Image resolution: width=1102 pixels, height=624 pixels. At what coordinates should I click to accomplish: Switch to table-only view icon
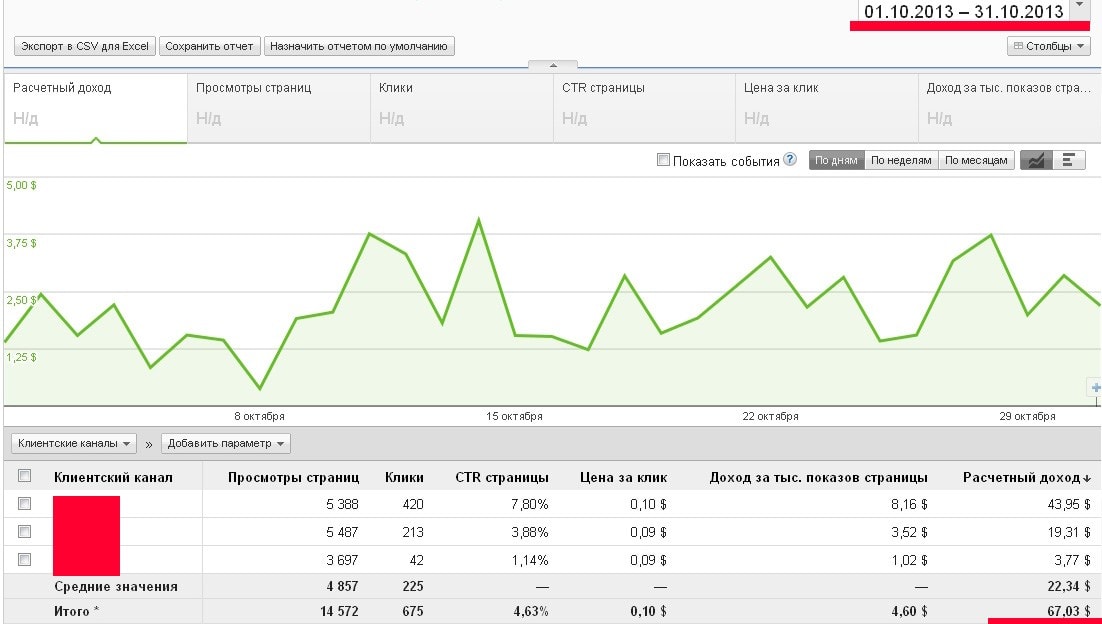[x=1069, y=160]
